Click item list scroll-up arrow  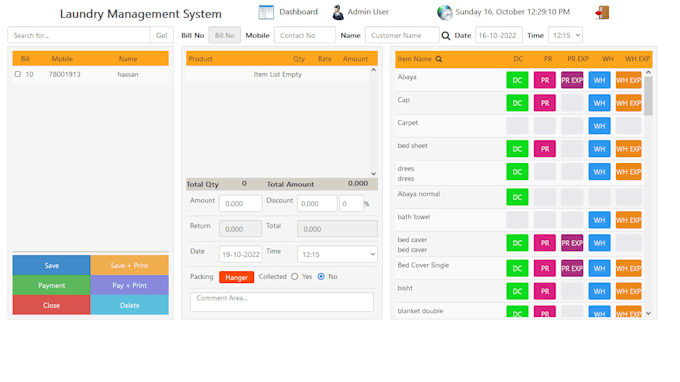pos(648,72)
